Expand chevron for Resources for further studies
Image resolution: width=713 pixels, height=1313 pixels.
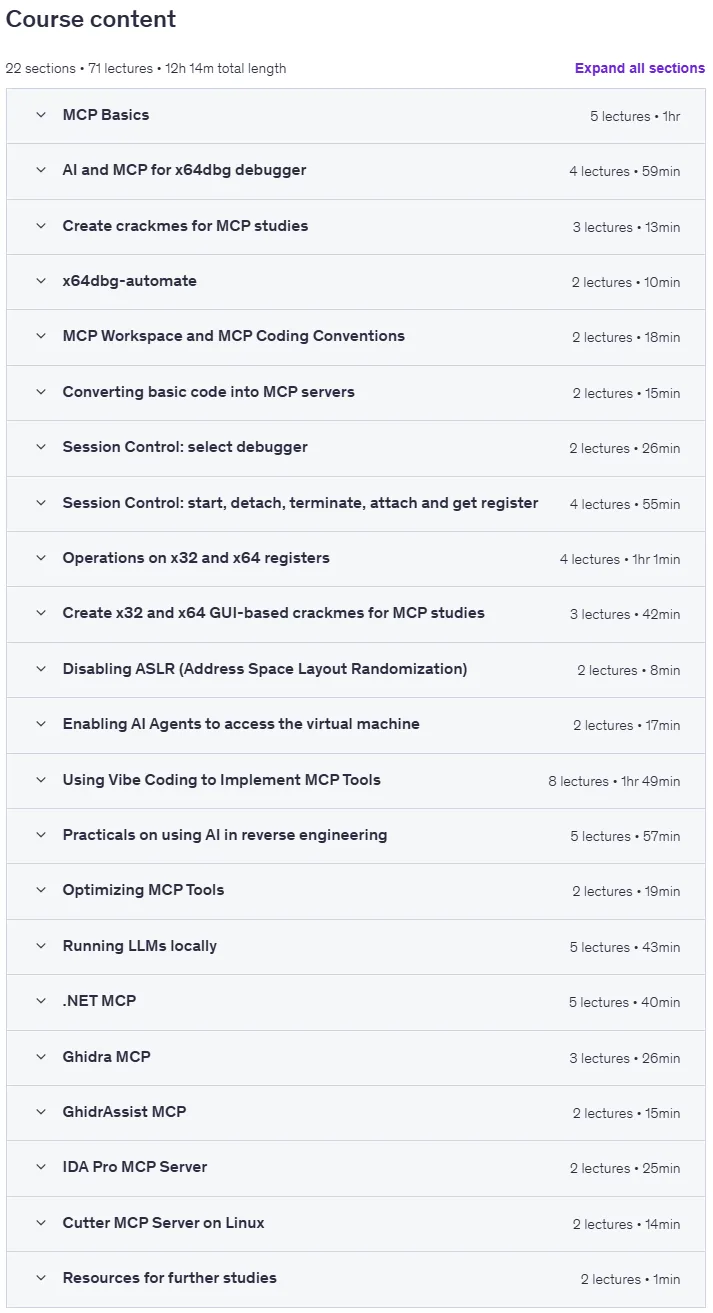[x=41, y=1278]
